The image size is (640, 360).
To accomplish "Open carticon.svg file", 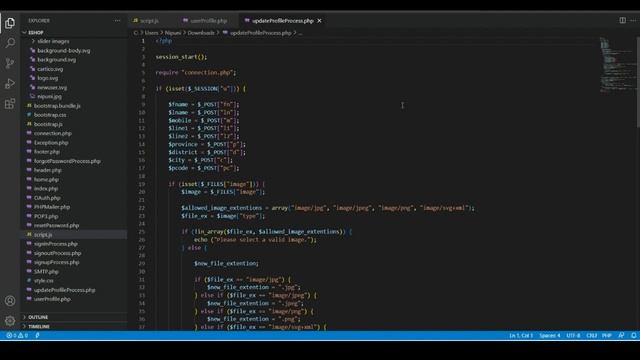I will click(50, 69).
